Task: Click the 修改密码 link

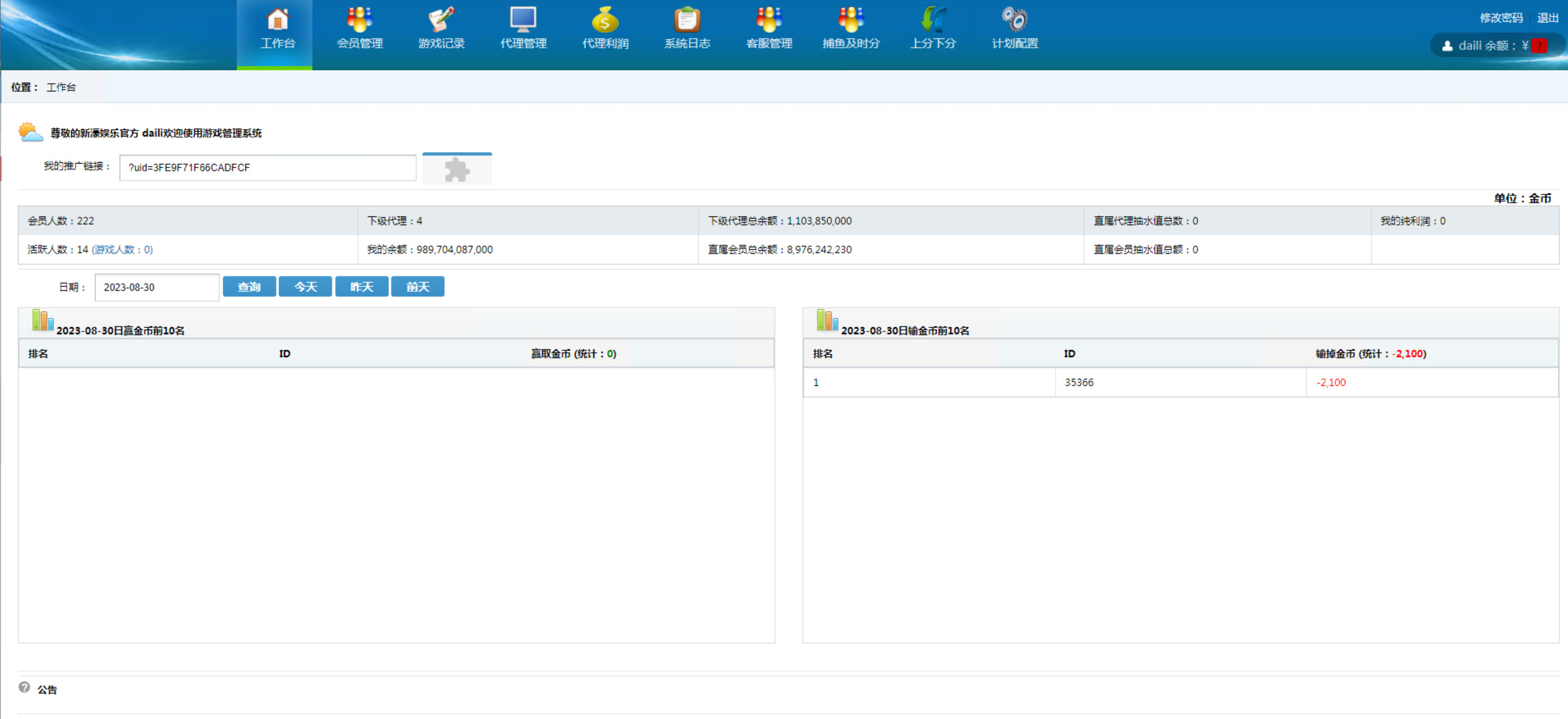Action: pos(1501,17)
